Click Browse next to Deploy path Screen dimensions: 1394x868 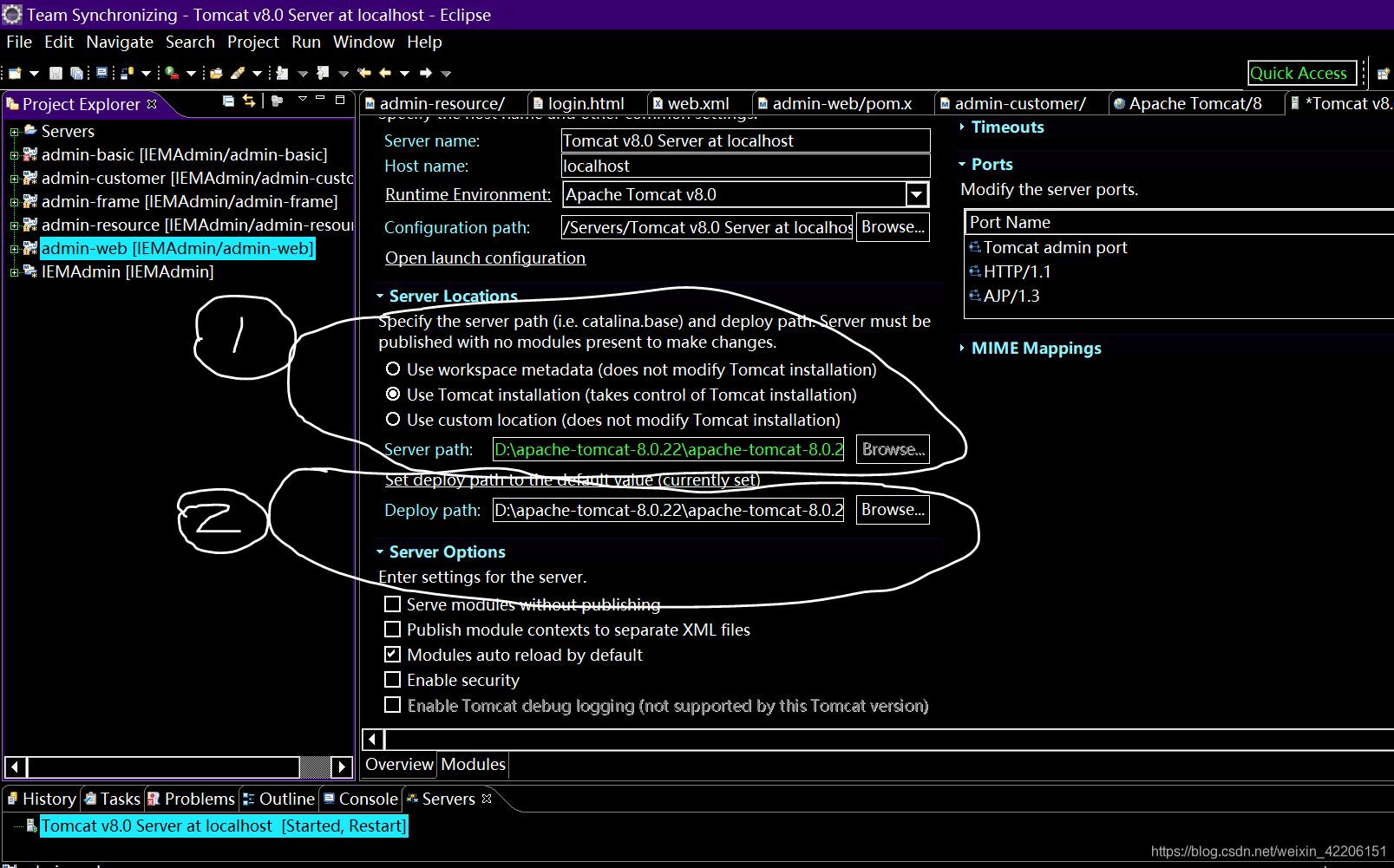(x=893, y=510)
